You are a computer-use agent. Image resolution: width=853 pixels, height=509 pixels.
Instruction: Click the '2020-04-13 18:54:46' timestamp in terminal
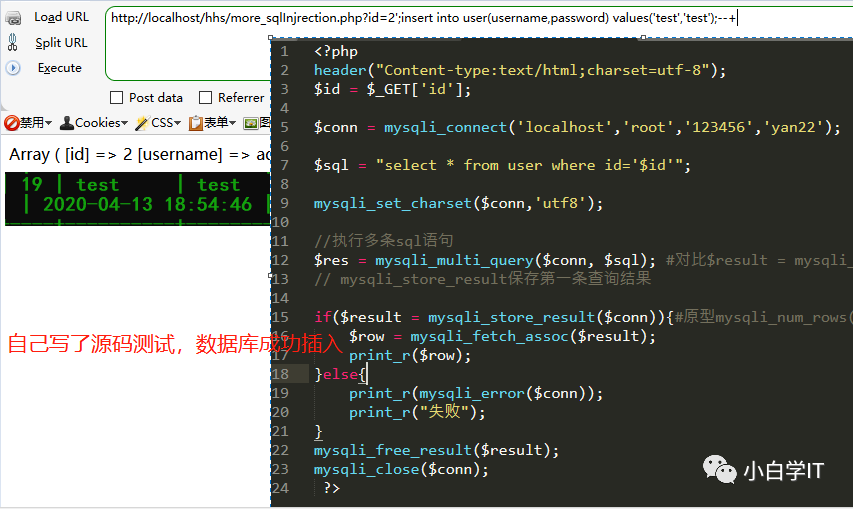click(147, 204)
